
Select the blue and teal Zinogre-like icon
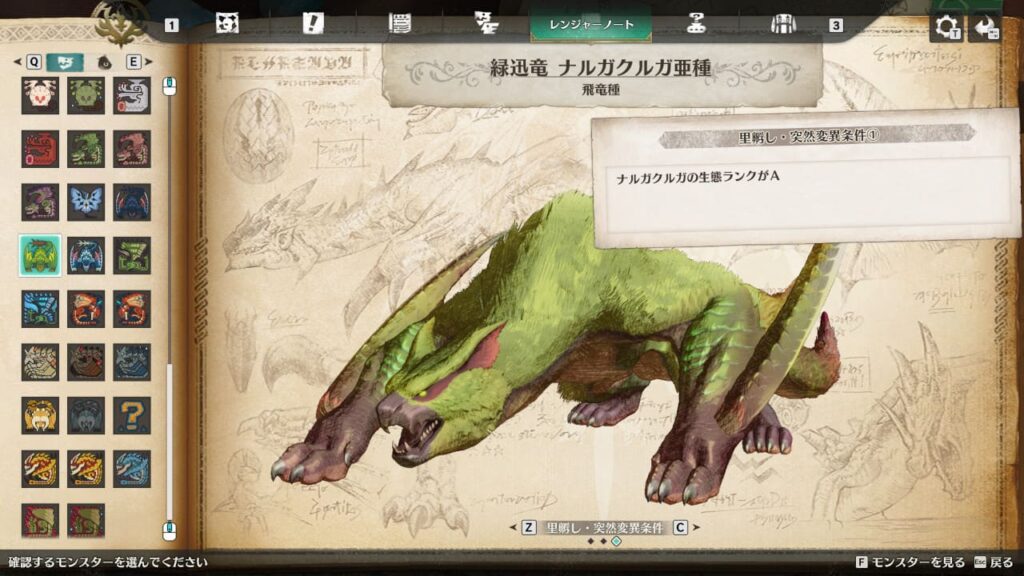(x=40, y=309)
